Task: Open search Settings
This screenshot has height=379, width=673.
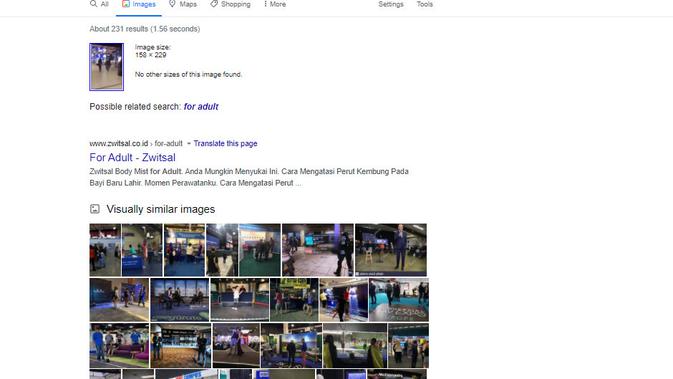Action: 391,4
